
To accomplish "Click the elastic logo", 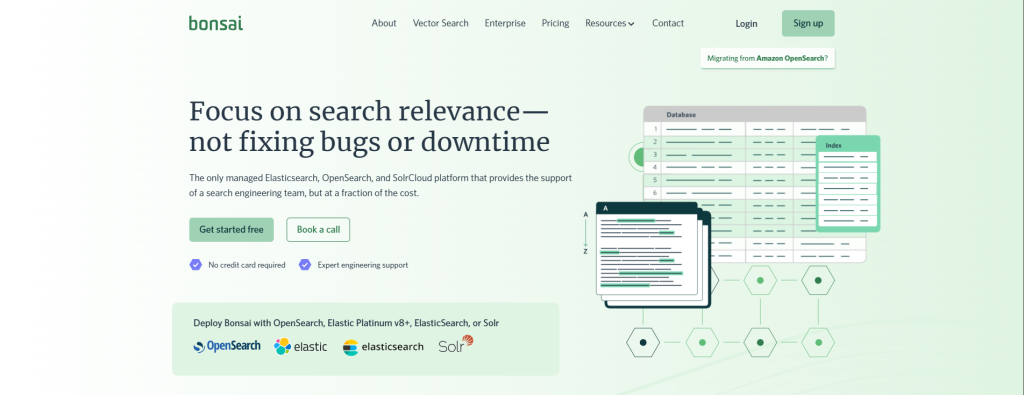I will [x=300, y=346].
